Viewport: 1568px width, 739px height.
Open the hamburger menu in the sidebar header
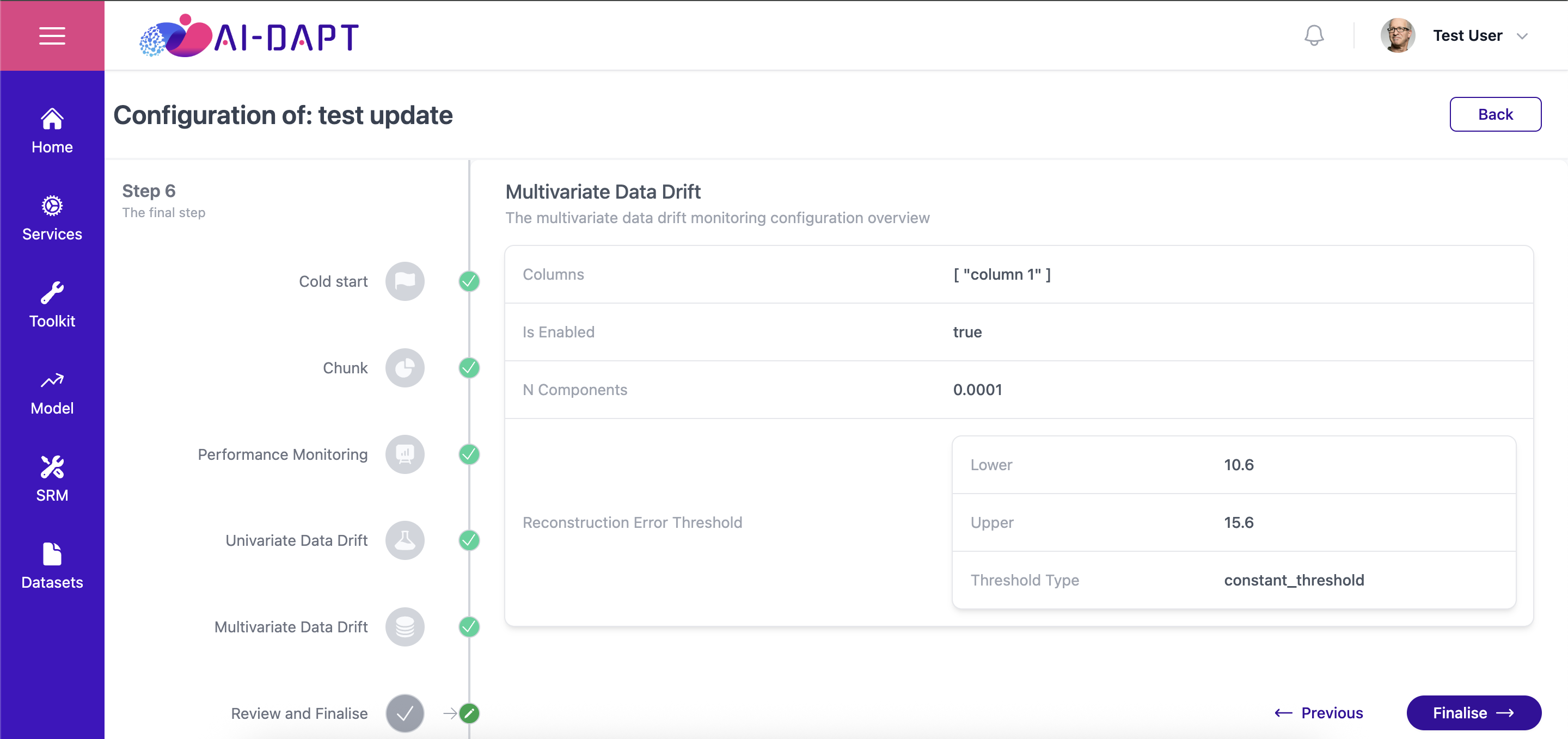(x=52, y=36)
